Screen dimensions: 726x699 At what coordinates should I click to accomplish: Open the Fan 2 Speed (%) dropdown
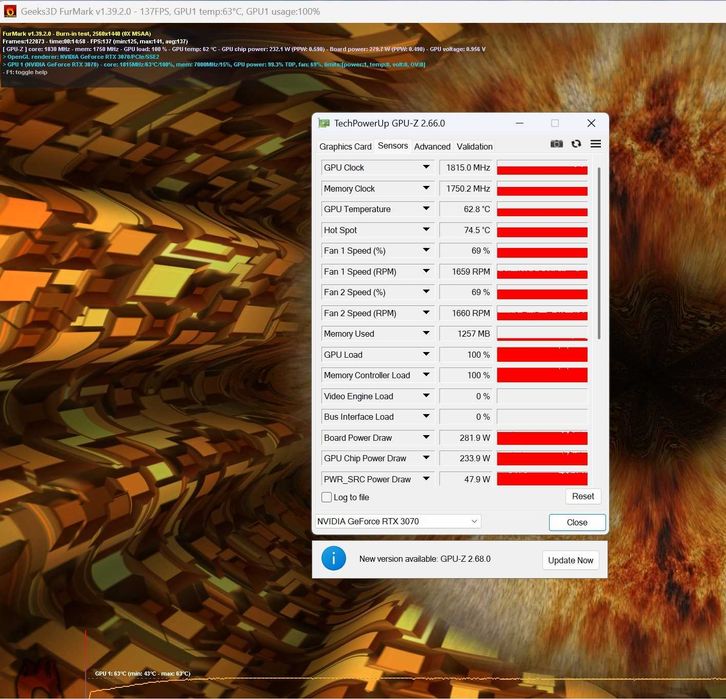426,292
